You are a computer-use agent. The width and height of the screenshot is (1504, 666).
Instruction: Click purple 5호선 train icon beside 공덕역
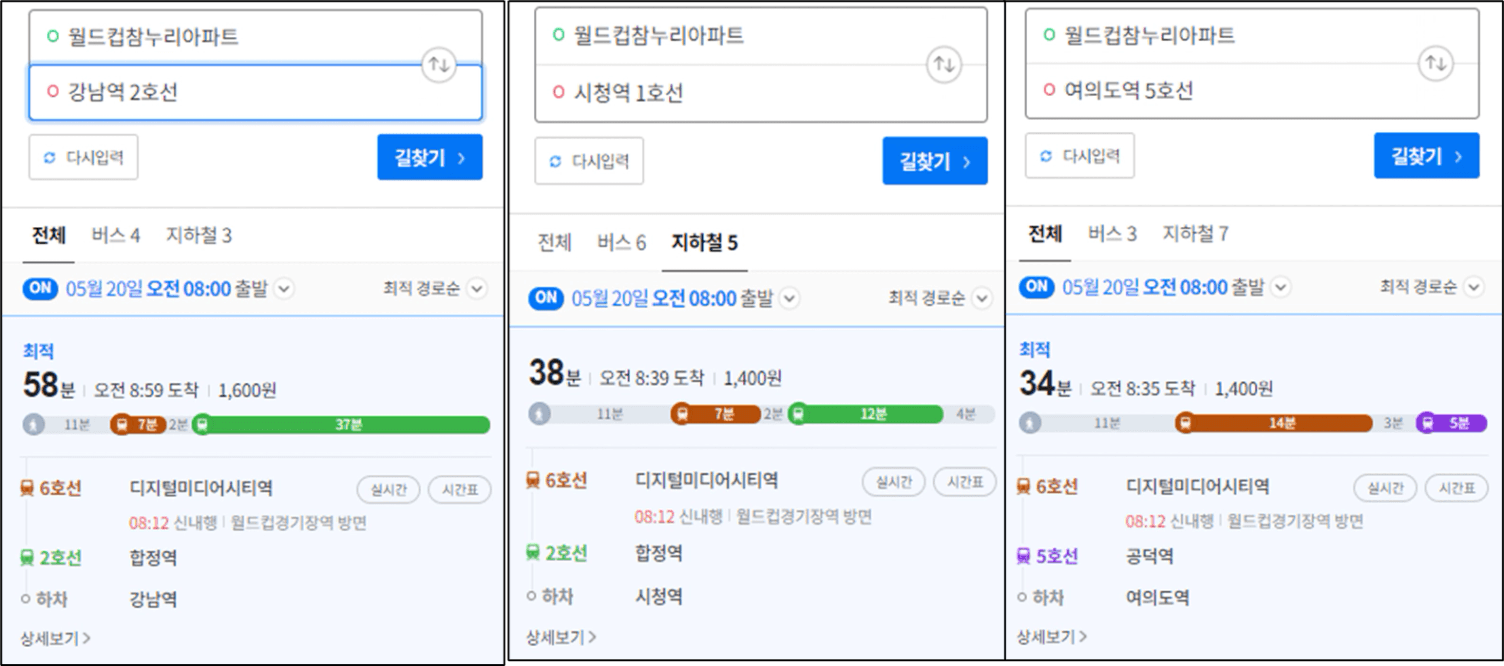(1024, 557)
